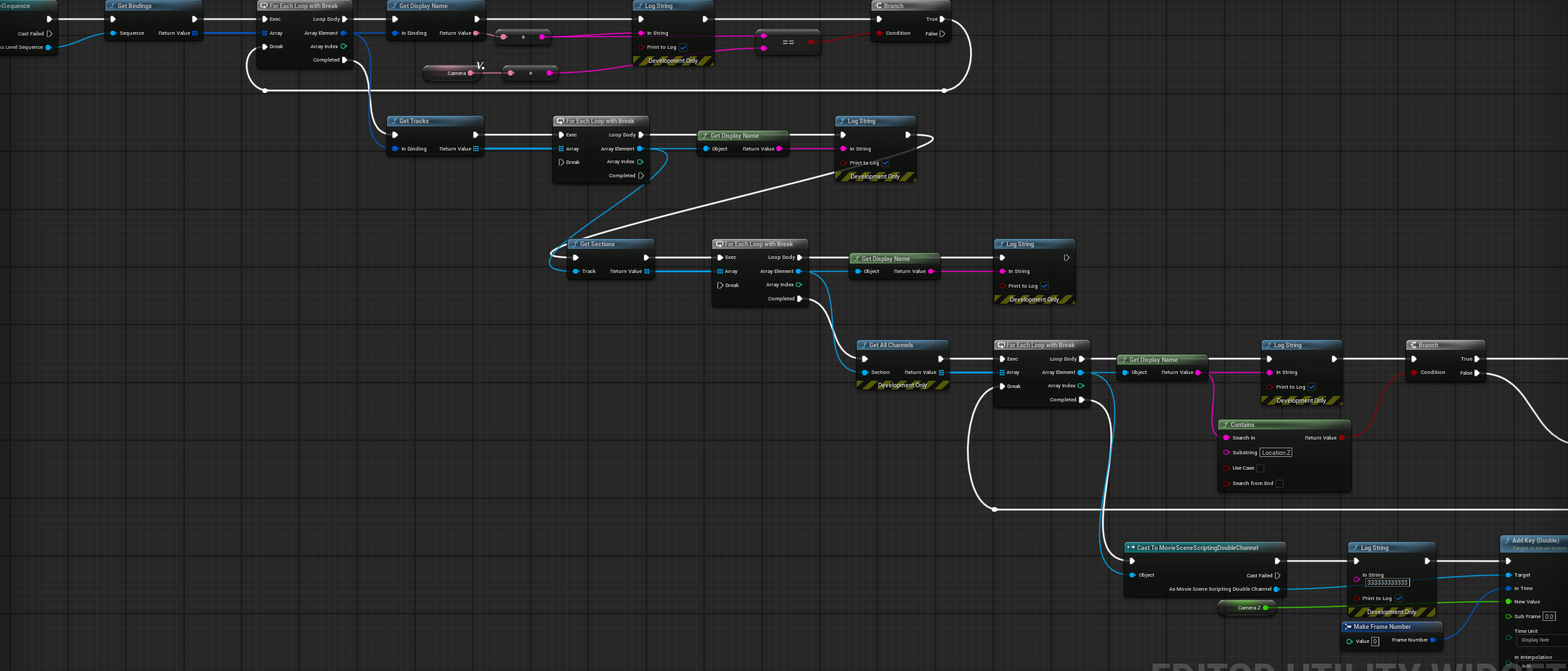Click the Return Value pin on Contains
Viewport: 1568px width, 671px height.
click(x=1341, y=438)
